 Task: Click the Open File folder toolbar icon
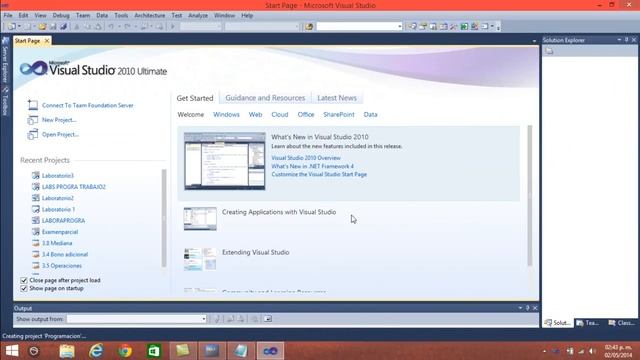pos(42,27)
